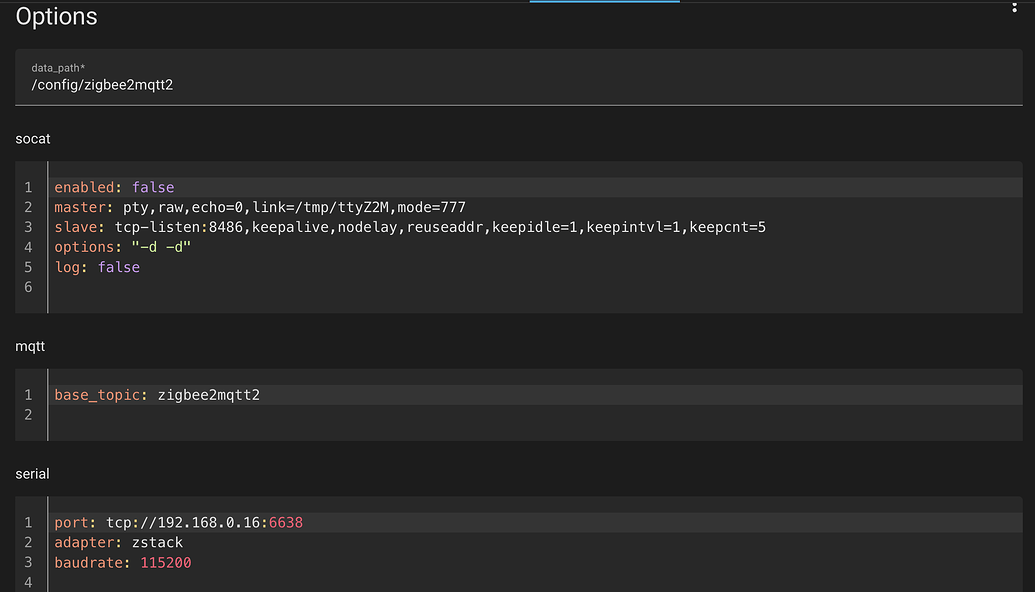Click the mqtt section heading

click(x=29, y=345)
